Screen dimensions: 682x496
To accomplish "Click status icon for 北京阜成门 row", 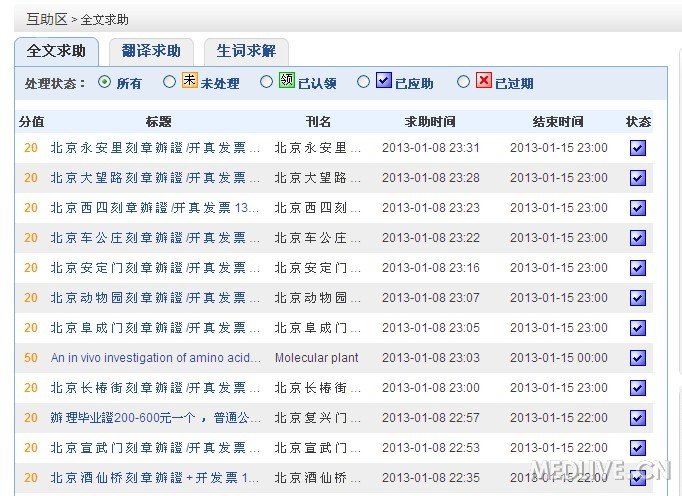I will coord(638,328).
